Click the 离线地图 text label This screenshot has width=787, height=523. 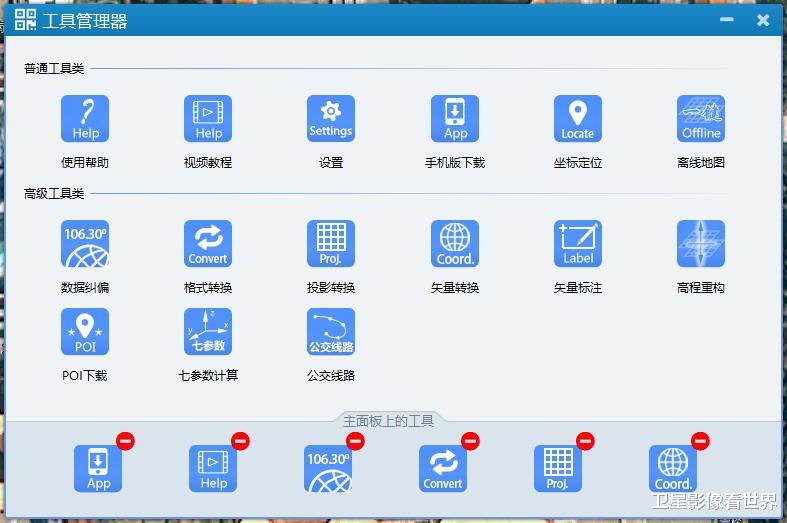[701, 162]
